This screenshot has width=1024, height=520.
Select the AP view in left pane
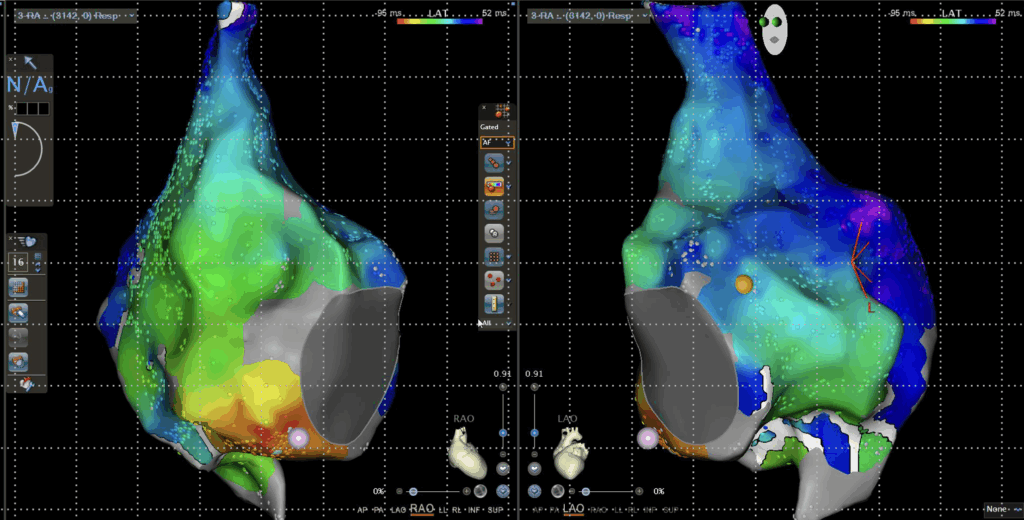(362, 510)
